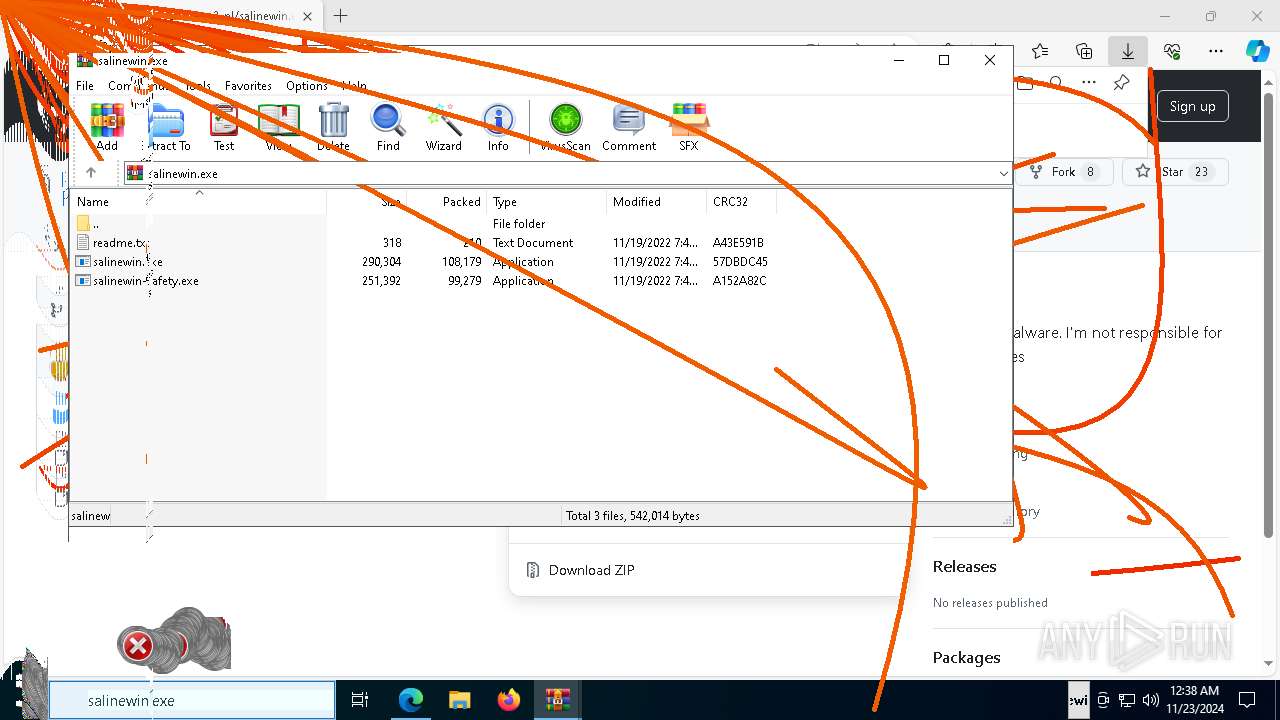Switch to WinRAR on the taskbar
The height and width of the screenshot is (720, 1280).
point(557,700)
